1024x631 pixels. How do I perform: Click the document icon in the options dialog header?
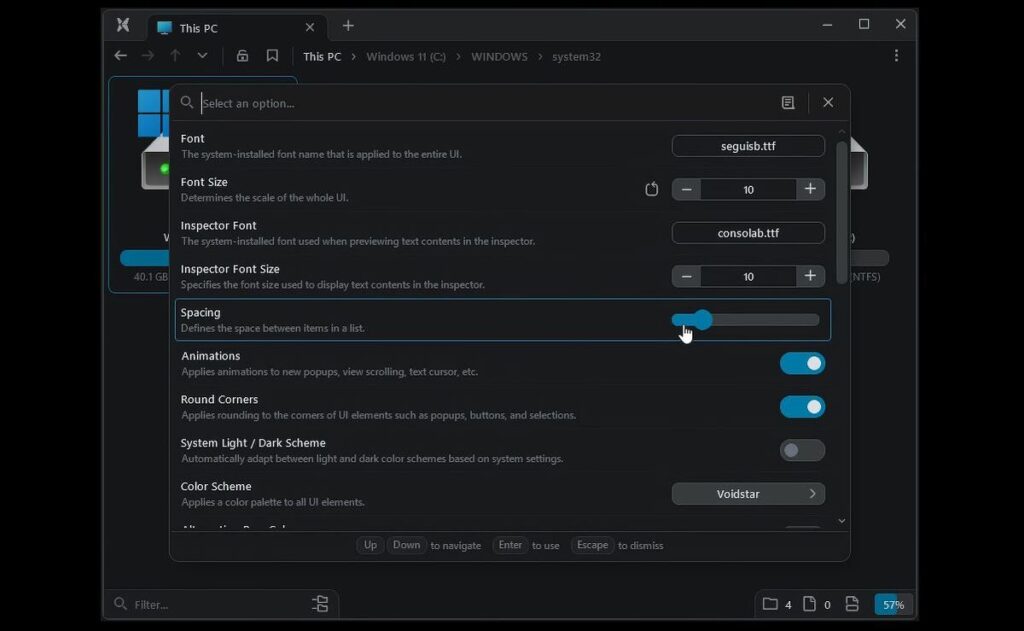[x=787, y=102]
